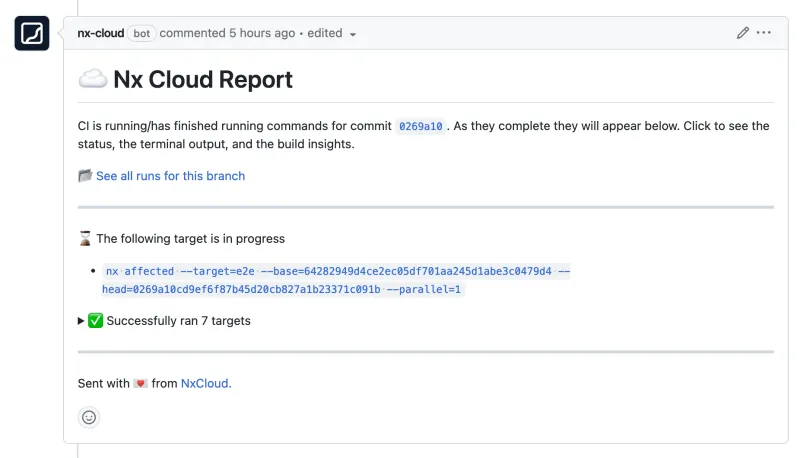Image resolution: width=800 pixels, height=458 pixels.
Task: Click the nx-cloud avatar logo
Action: click(32, 34)
